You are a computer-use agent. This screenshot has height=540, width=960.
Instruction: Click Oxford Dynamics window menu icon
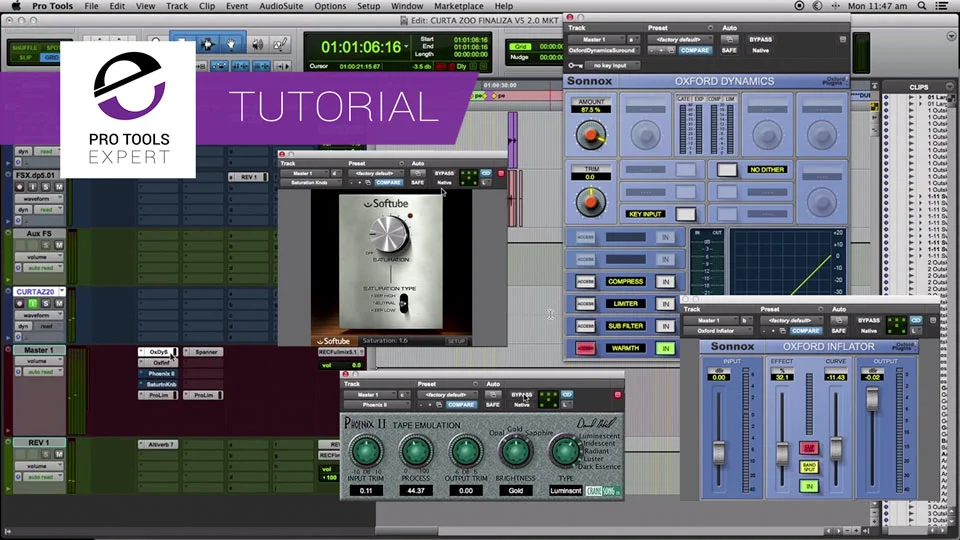[x=842, y=39]
